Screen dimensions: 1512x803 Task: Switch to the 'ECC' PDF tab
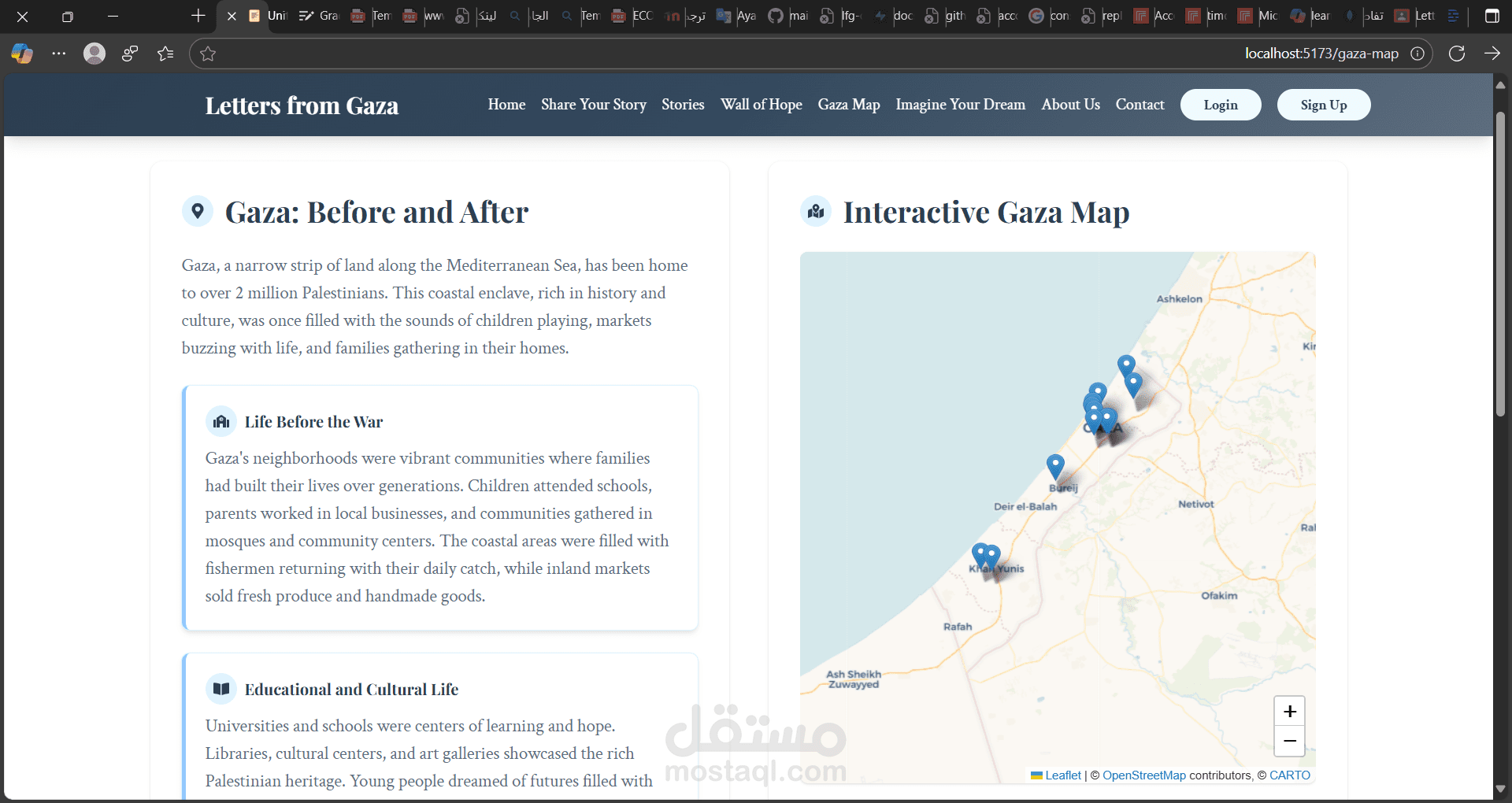[632, 16]
